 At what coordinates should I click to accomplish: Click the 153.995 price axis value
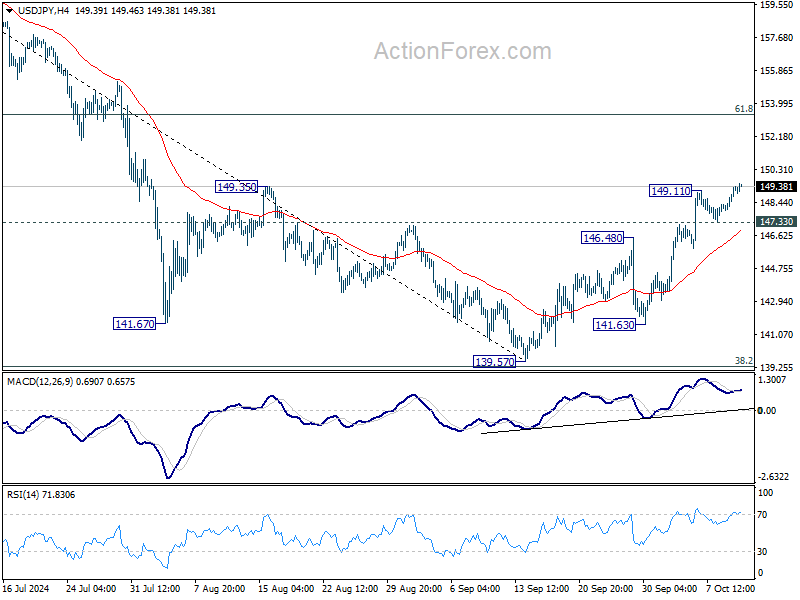pyautogui.click(x=777, y=104)
